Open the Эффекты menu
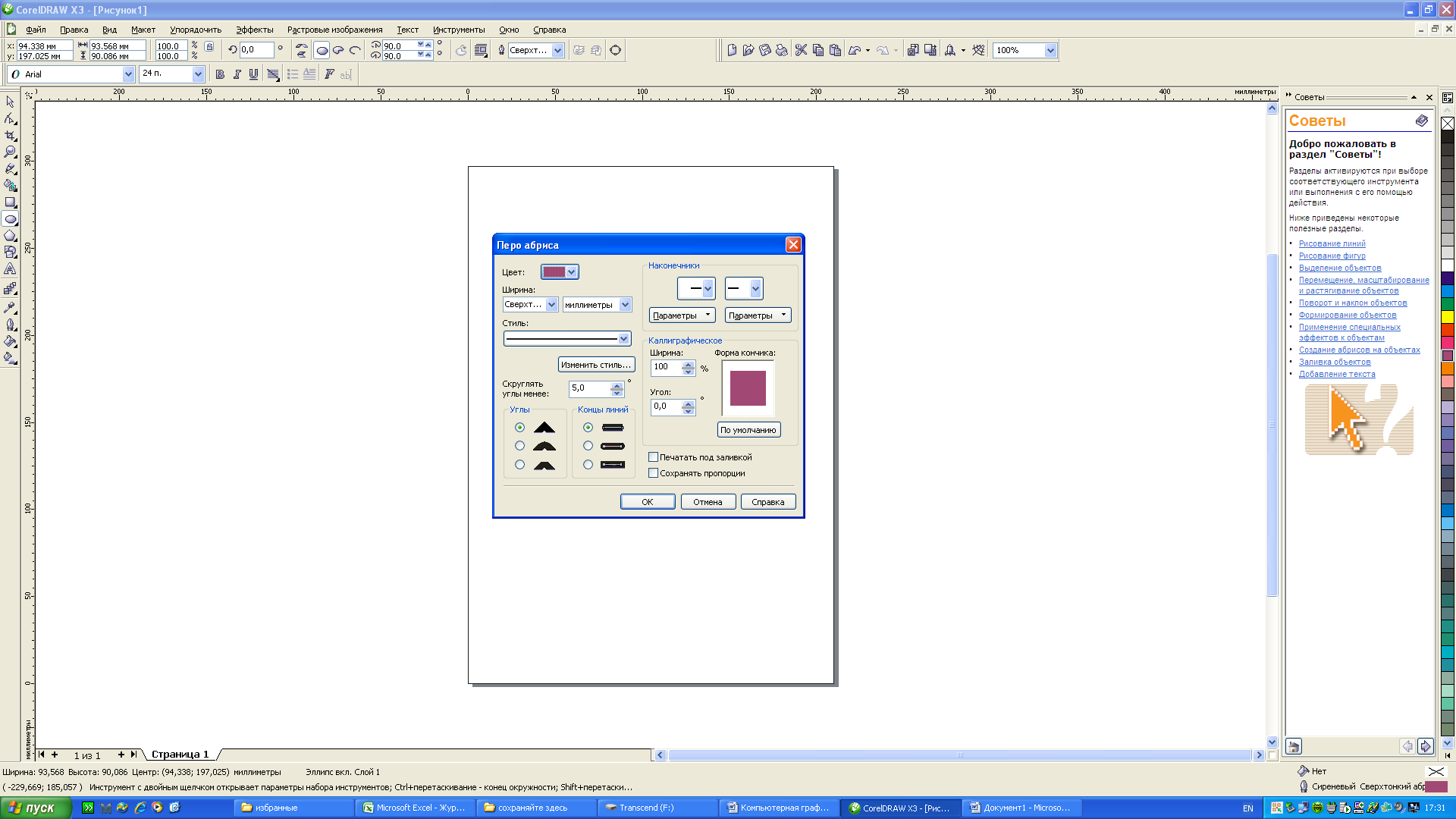This screenshot has width=1456, height=819. (x=254, y=30)
